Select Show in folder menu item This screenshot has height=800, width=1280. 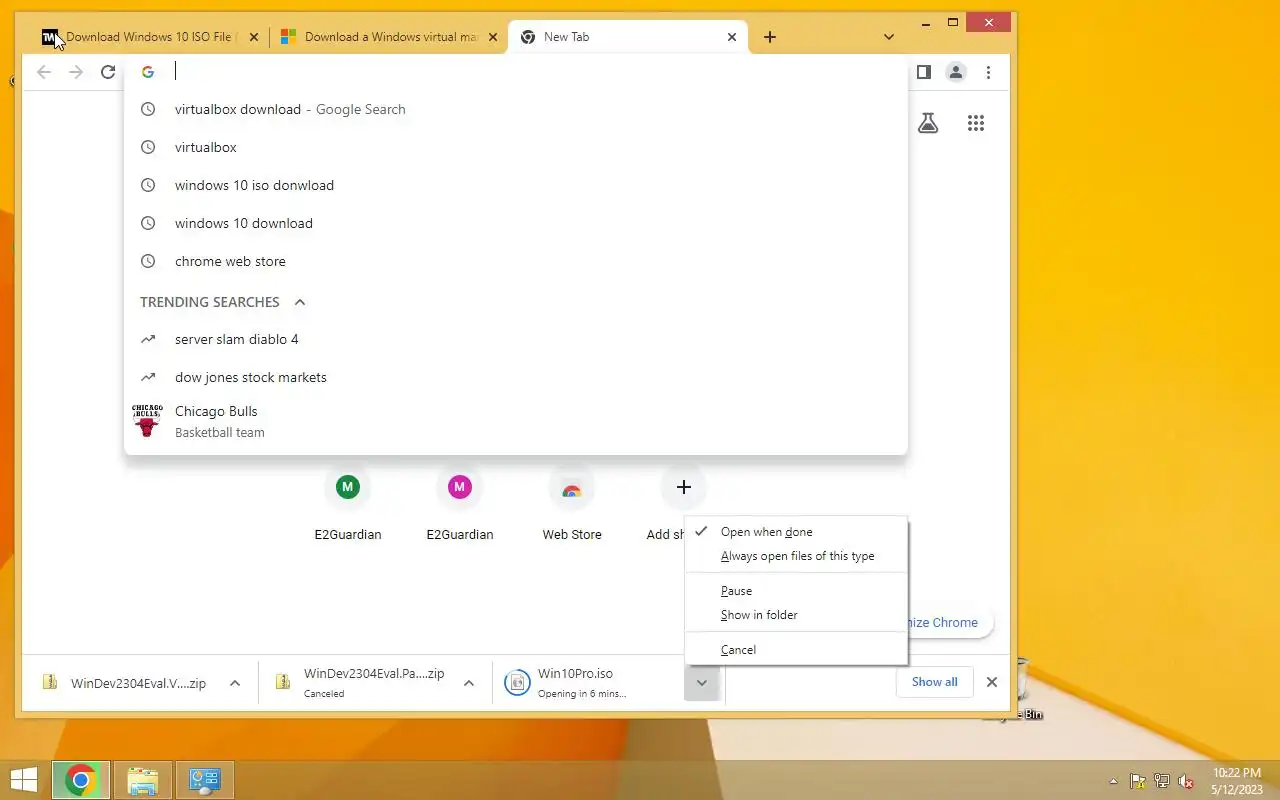[797, 615]
